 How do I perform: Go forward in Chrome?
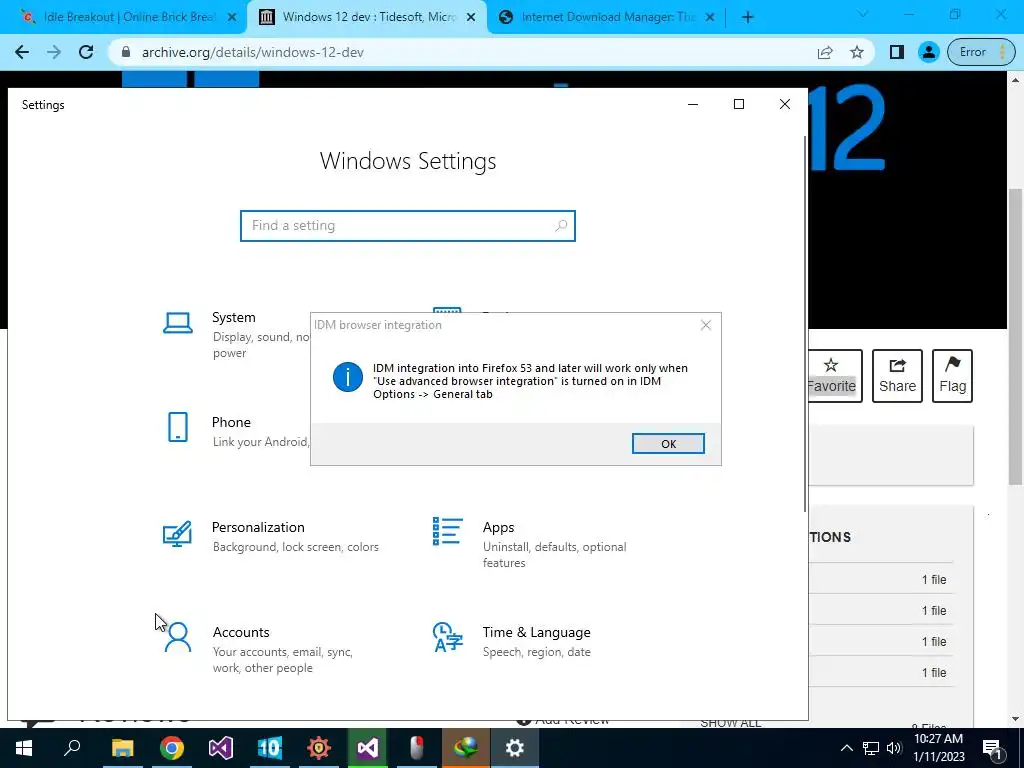pyautogui.click(x=54, y=52)
